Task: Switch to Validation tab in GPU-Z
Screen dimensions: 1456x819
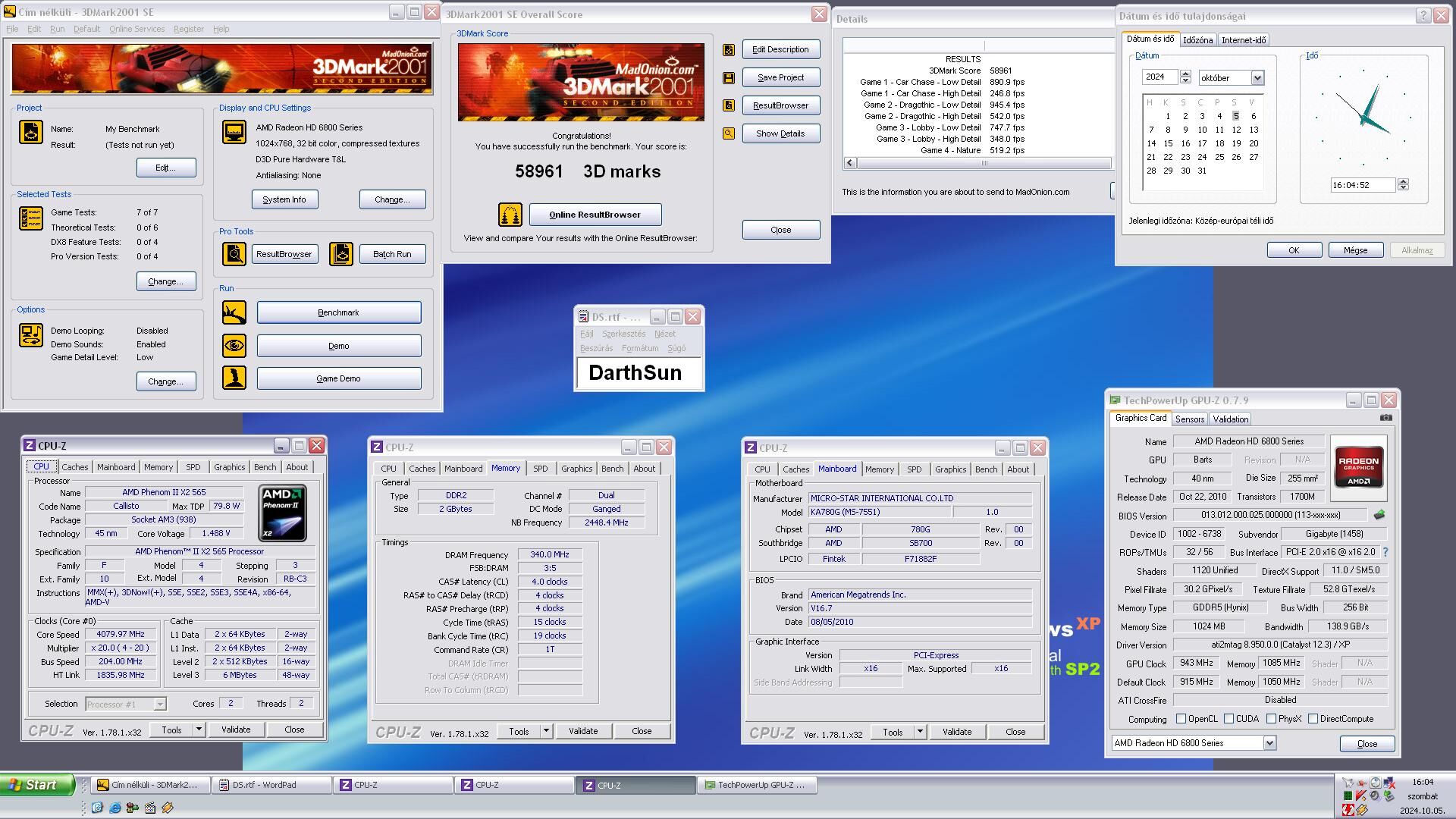Action: (1230, 419)
